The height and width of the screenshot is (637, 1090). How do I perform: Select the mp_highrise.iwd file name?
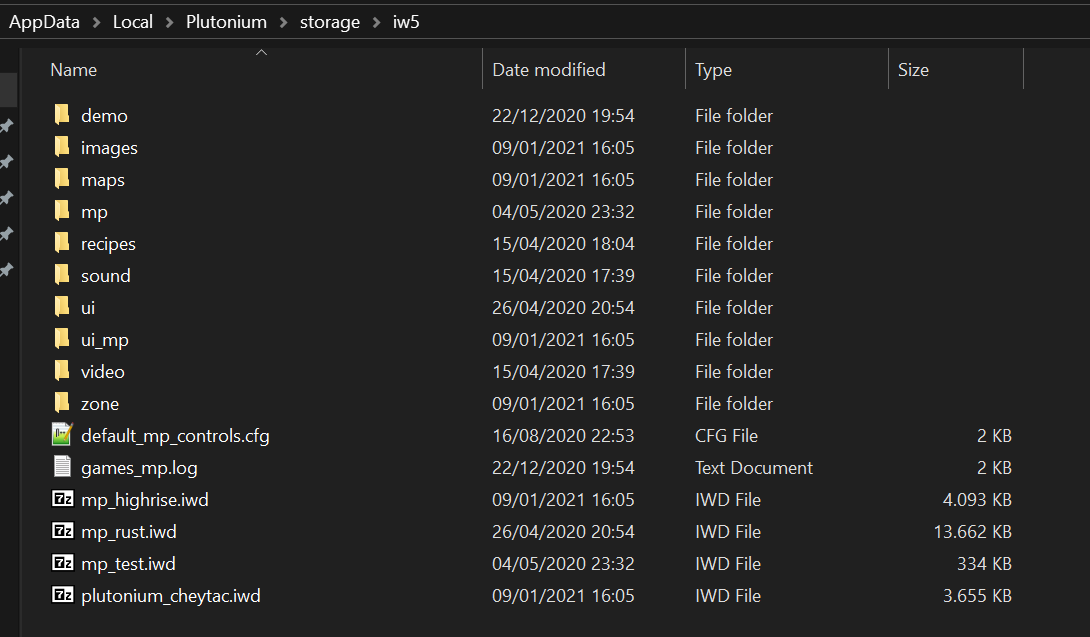coord(145,499)
